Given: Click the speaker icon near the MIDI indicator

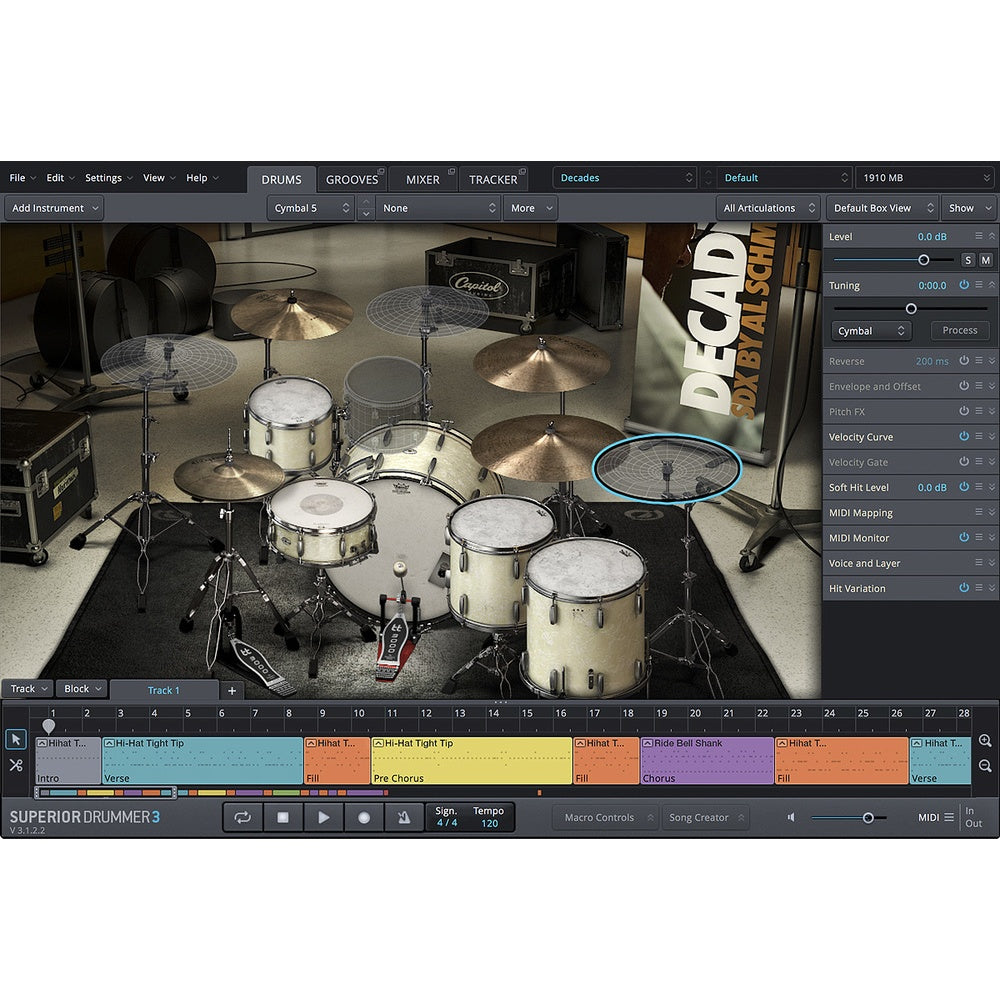Looking at the screenshot, I should [789, 817].
